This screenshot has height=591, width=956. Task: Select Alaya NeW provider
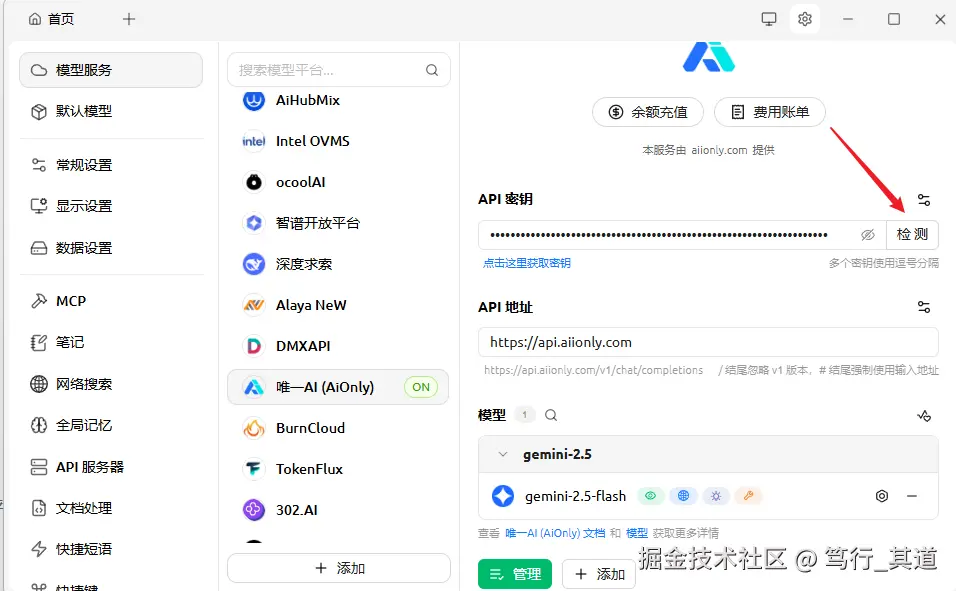pyautogui.click(x=338, y=304)
